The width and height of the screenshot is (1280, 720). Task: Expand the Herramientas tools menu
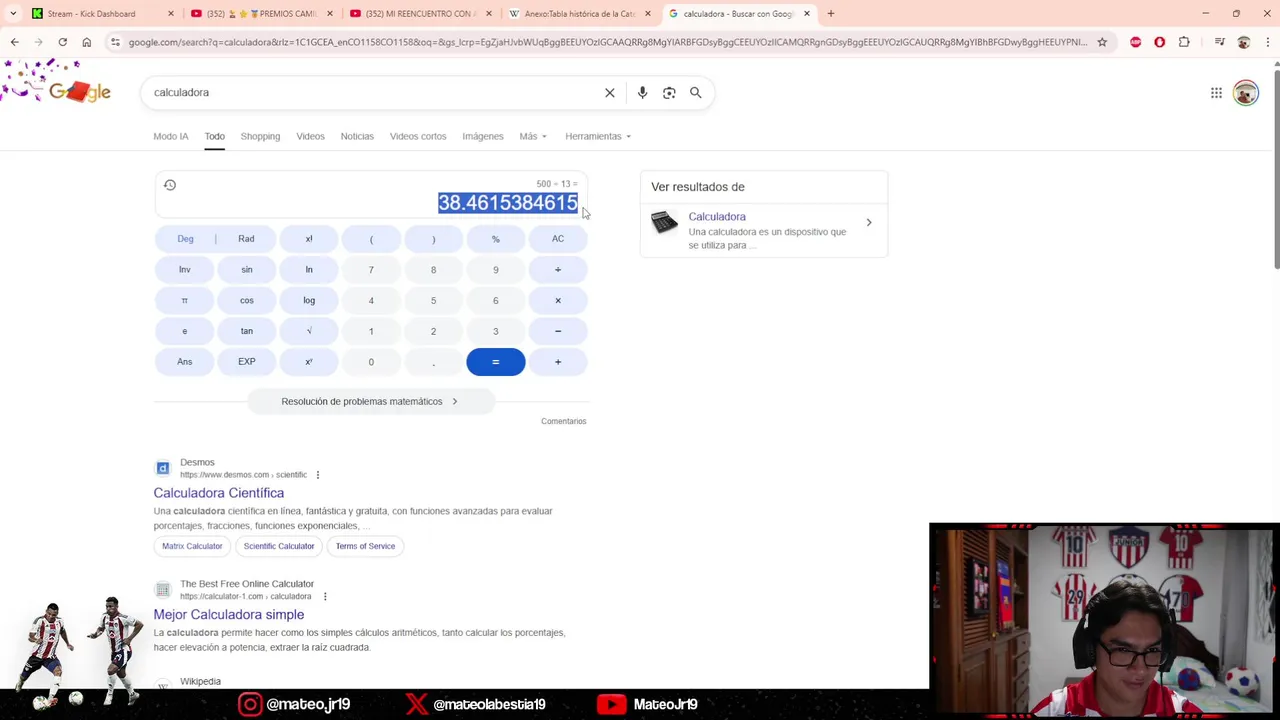pyautogui.click(x=598, y=136)
